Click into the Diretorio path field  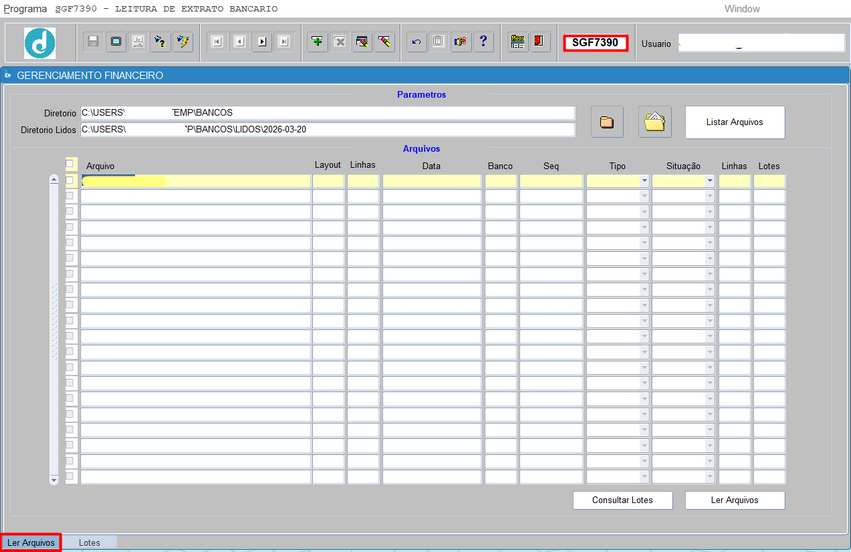point(328,112)
